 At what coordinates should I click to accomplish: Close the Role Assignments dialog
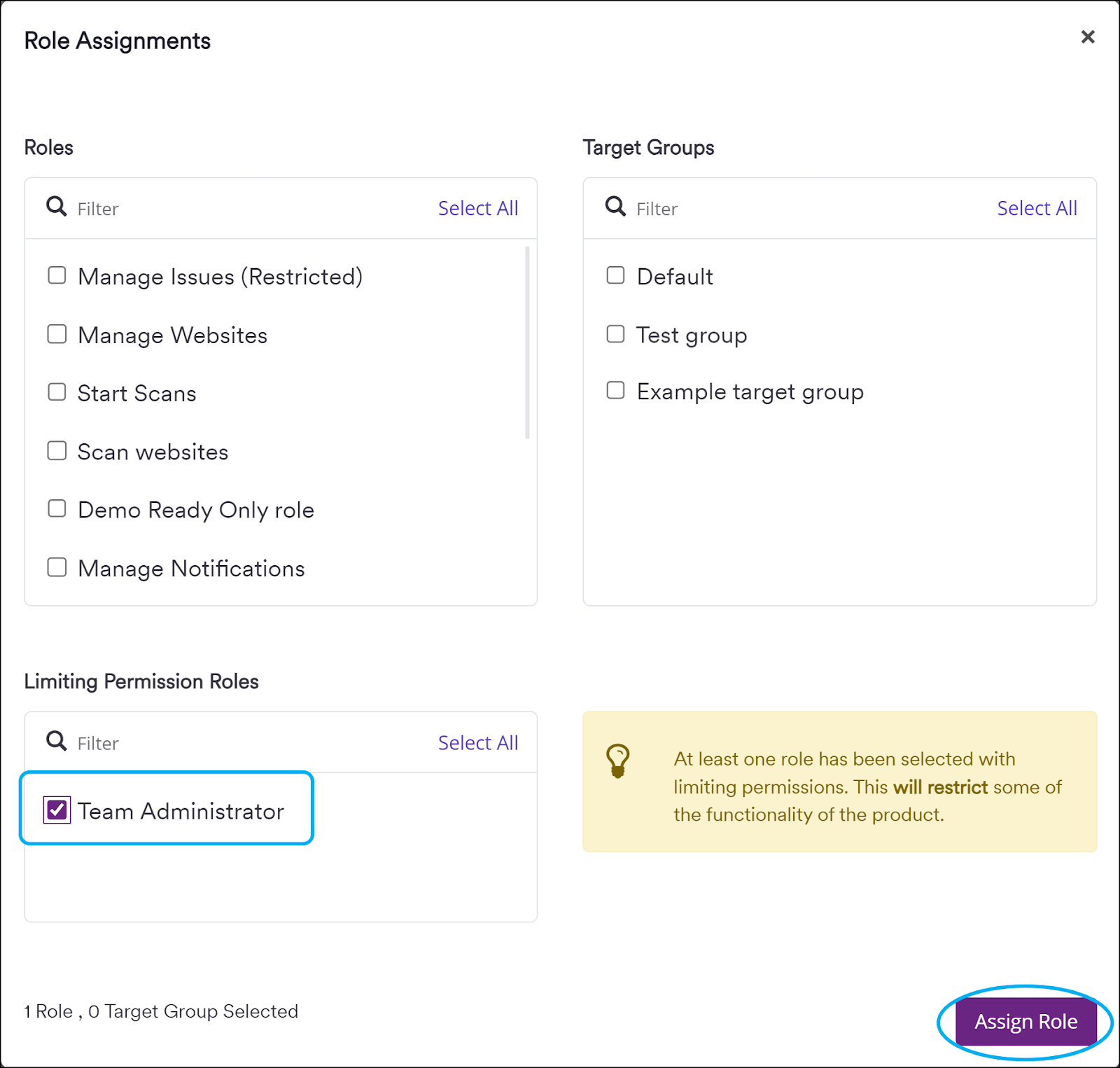[x=1087, y=37]
